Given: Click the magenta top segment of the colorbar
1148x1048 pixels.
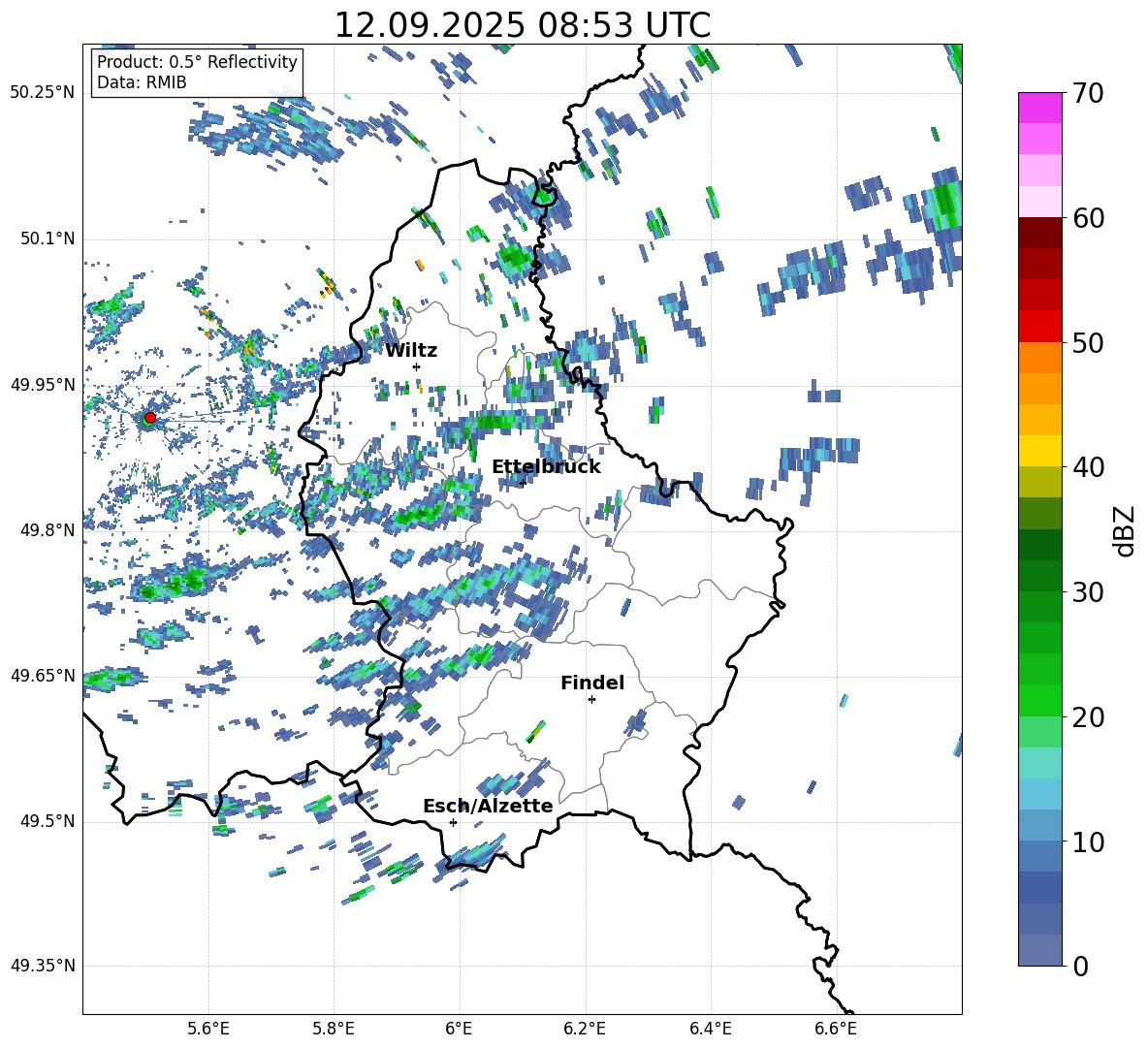Looking at the screenshot, I should point(1039,108).
